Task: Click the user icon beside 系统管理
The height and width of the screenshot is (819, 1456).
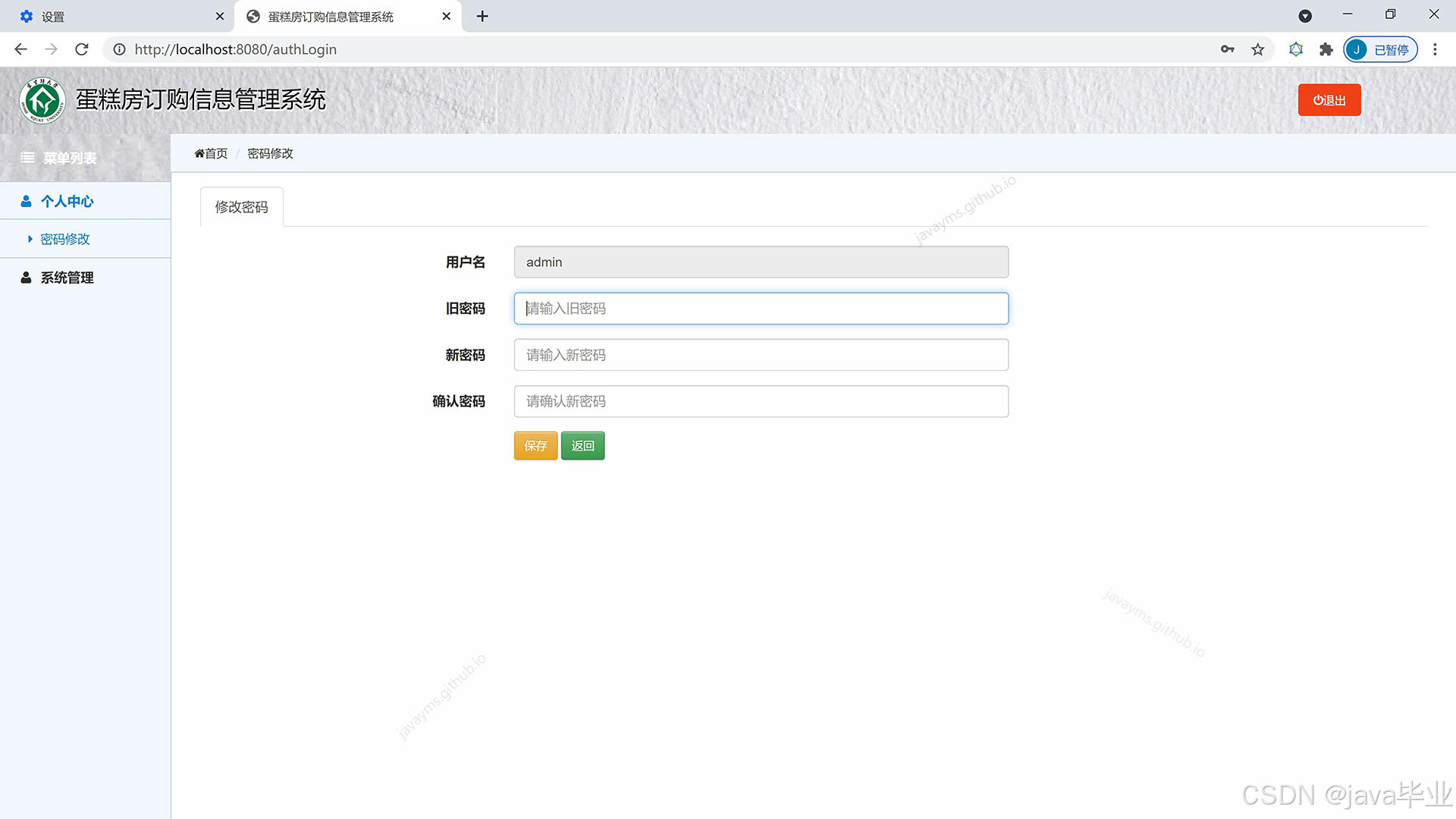Action: point(26,278)
